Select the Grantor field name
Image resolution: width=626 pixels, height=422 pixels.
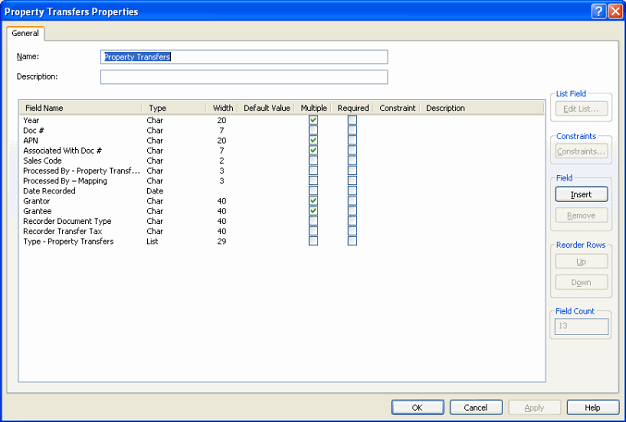(36, 201)
